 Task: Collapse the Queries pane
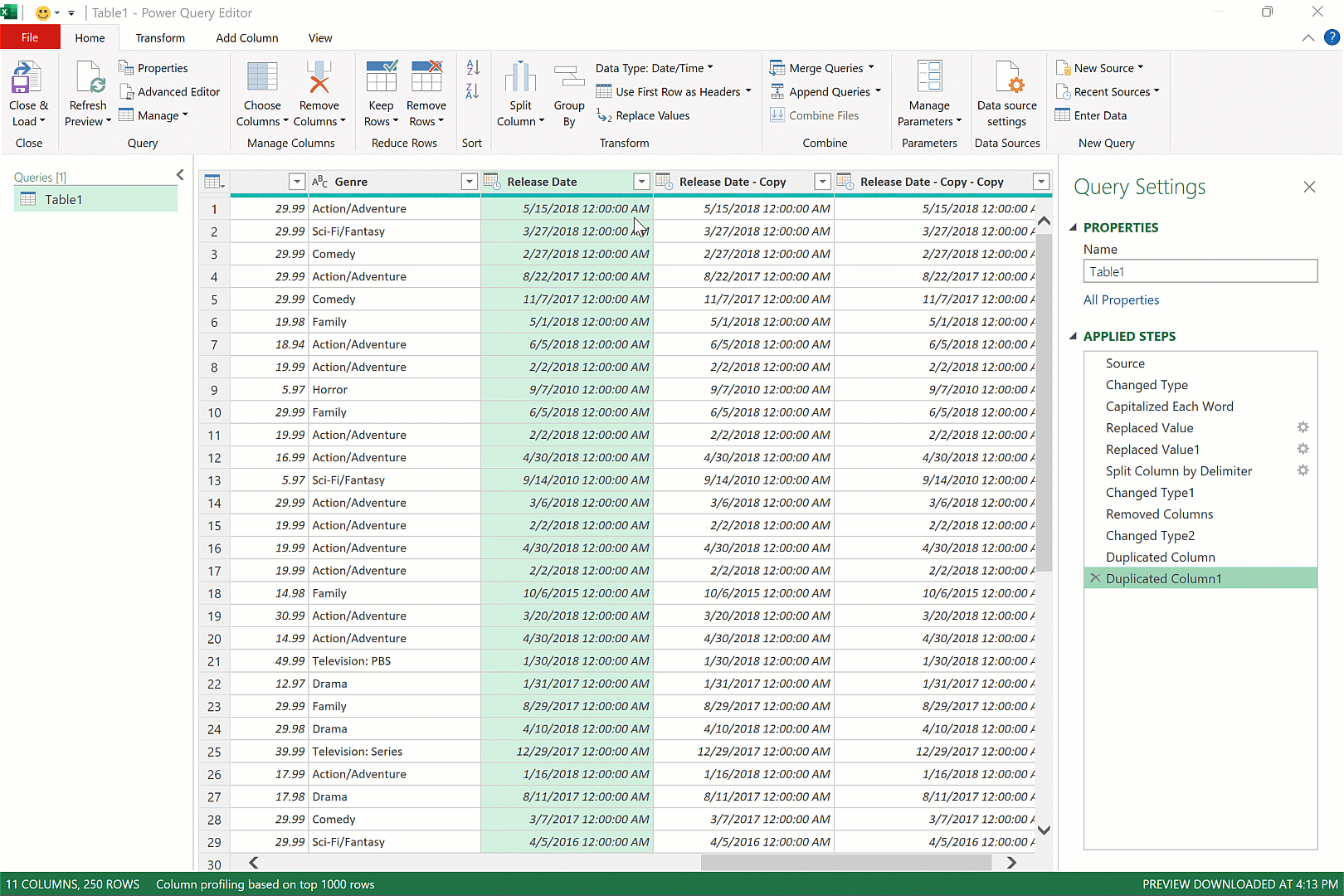click(180, 175)
